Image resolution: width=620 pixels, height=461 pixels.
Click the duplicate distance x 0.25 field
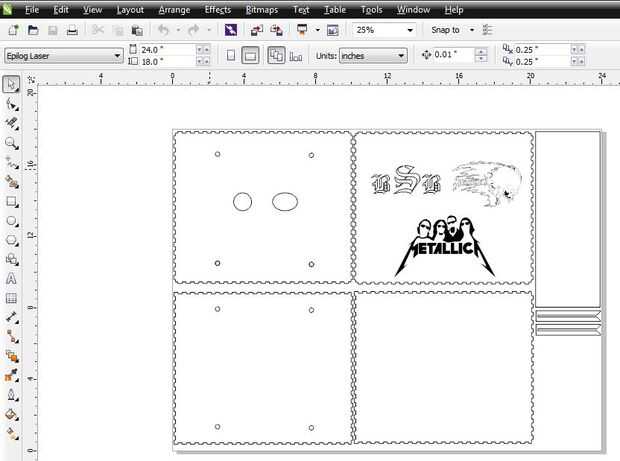pyautogui.click(x=542, y=50)
